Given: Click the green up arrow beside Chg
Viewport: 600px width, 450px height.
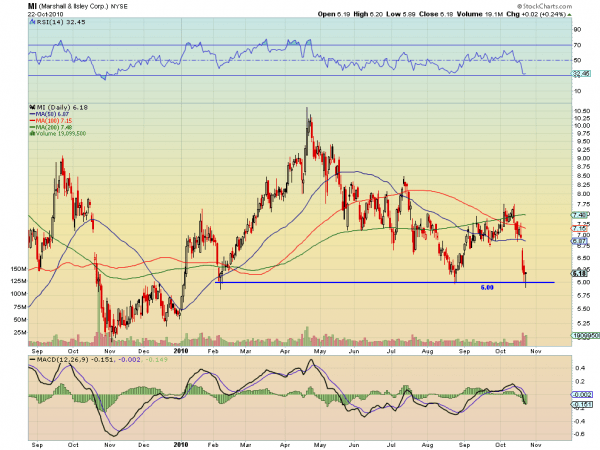Looking at the screenshot, I should (x=570, y=15).
